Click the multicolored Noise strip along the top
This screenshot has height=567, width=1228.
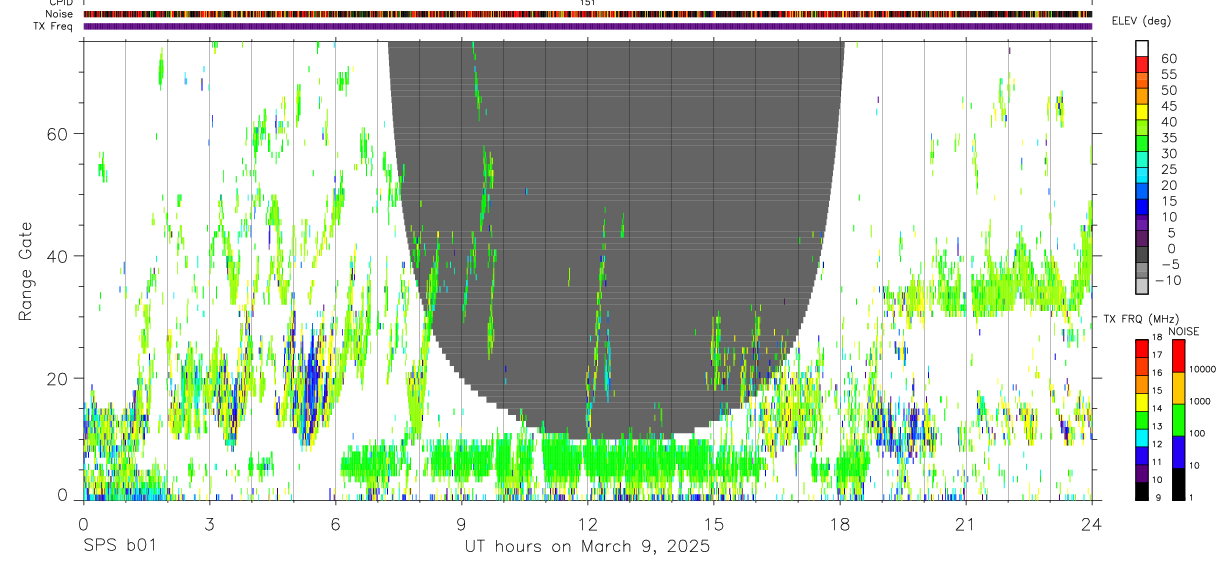click(x=588, y=14)
